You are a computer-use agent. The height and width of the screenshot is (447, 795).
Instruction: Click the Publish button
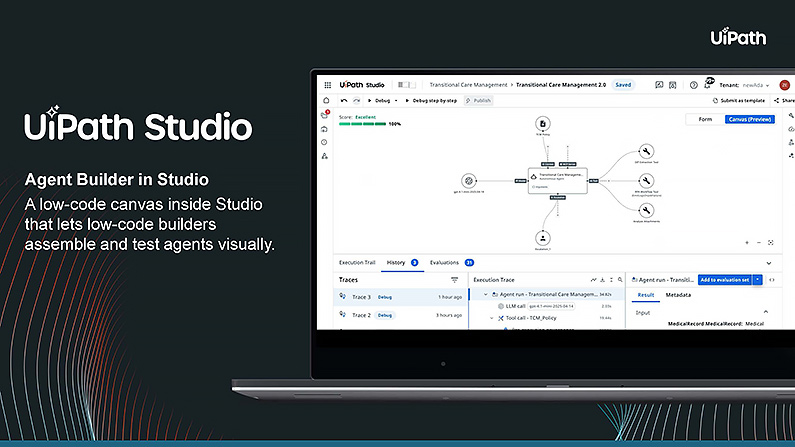(x=478, y=101)
